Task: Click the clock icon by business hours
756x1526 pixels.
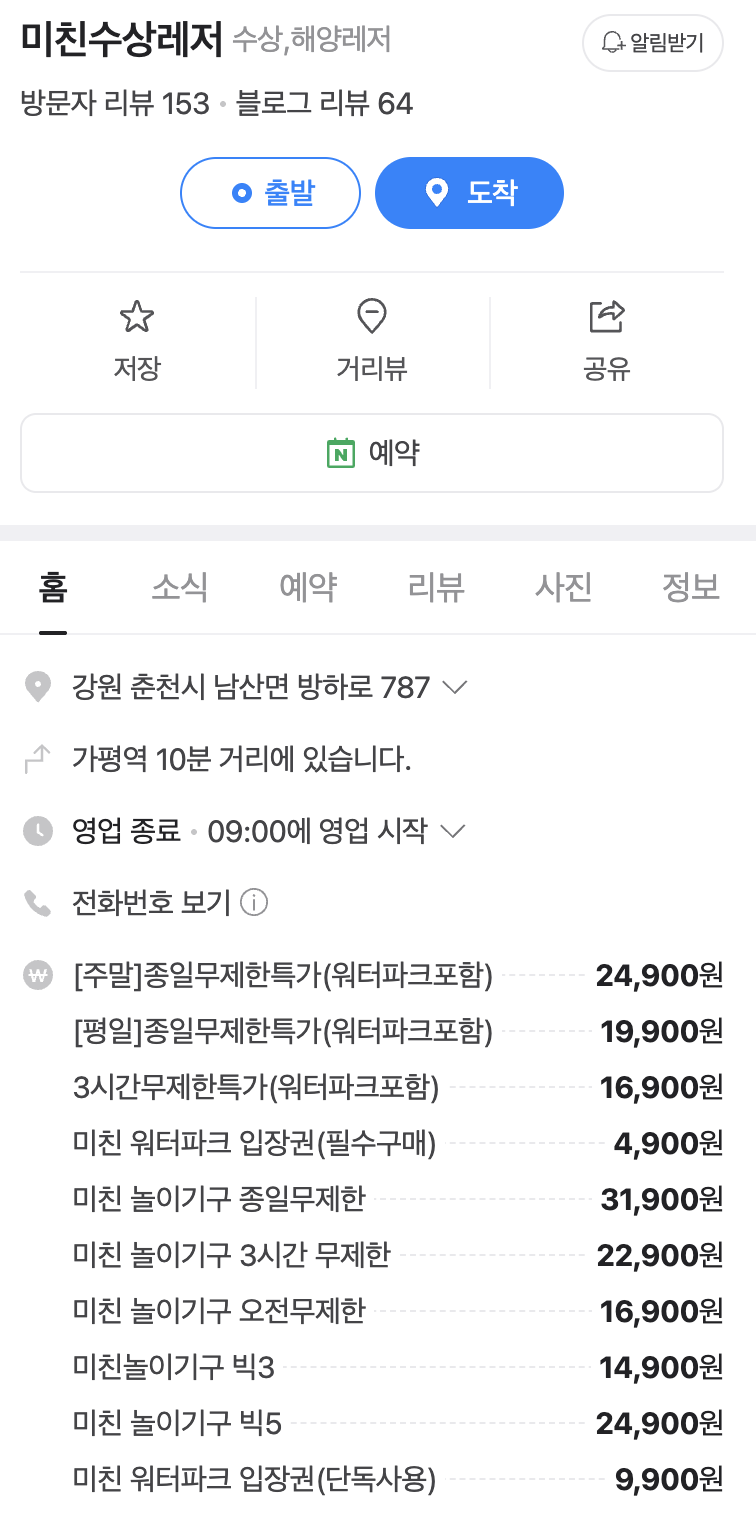Action: pyautogui.click(x=37, y=831)
